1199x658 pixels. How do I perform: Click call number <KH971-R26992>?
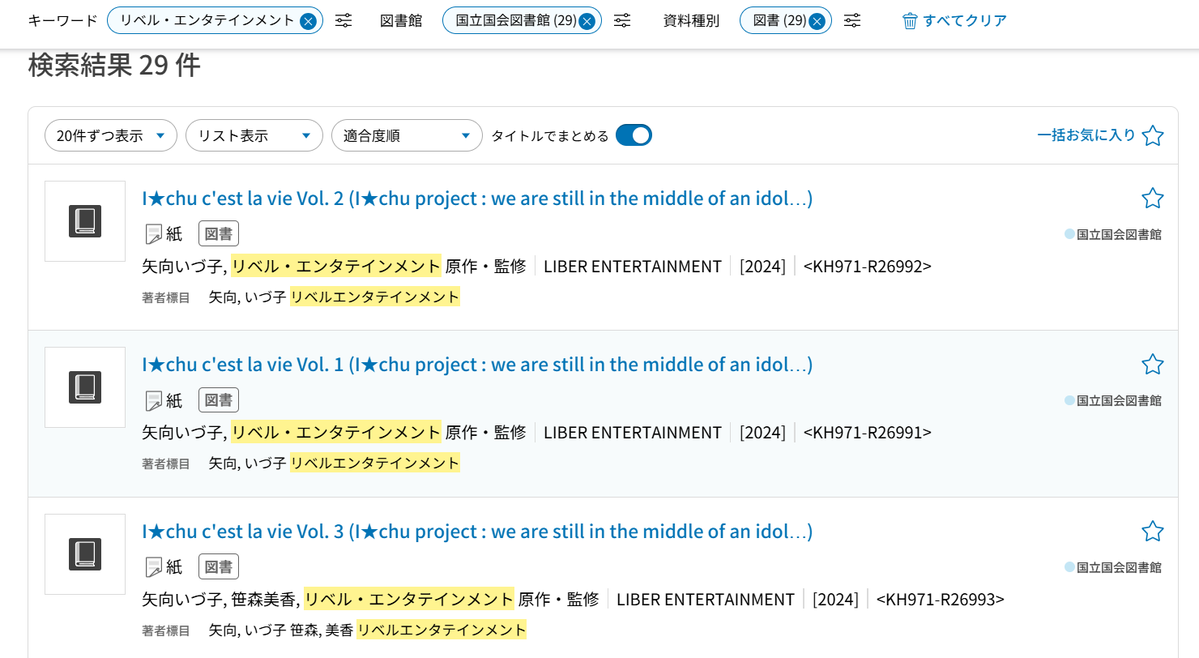pos(867,266)
